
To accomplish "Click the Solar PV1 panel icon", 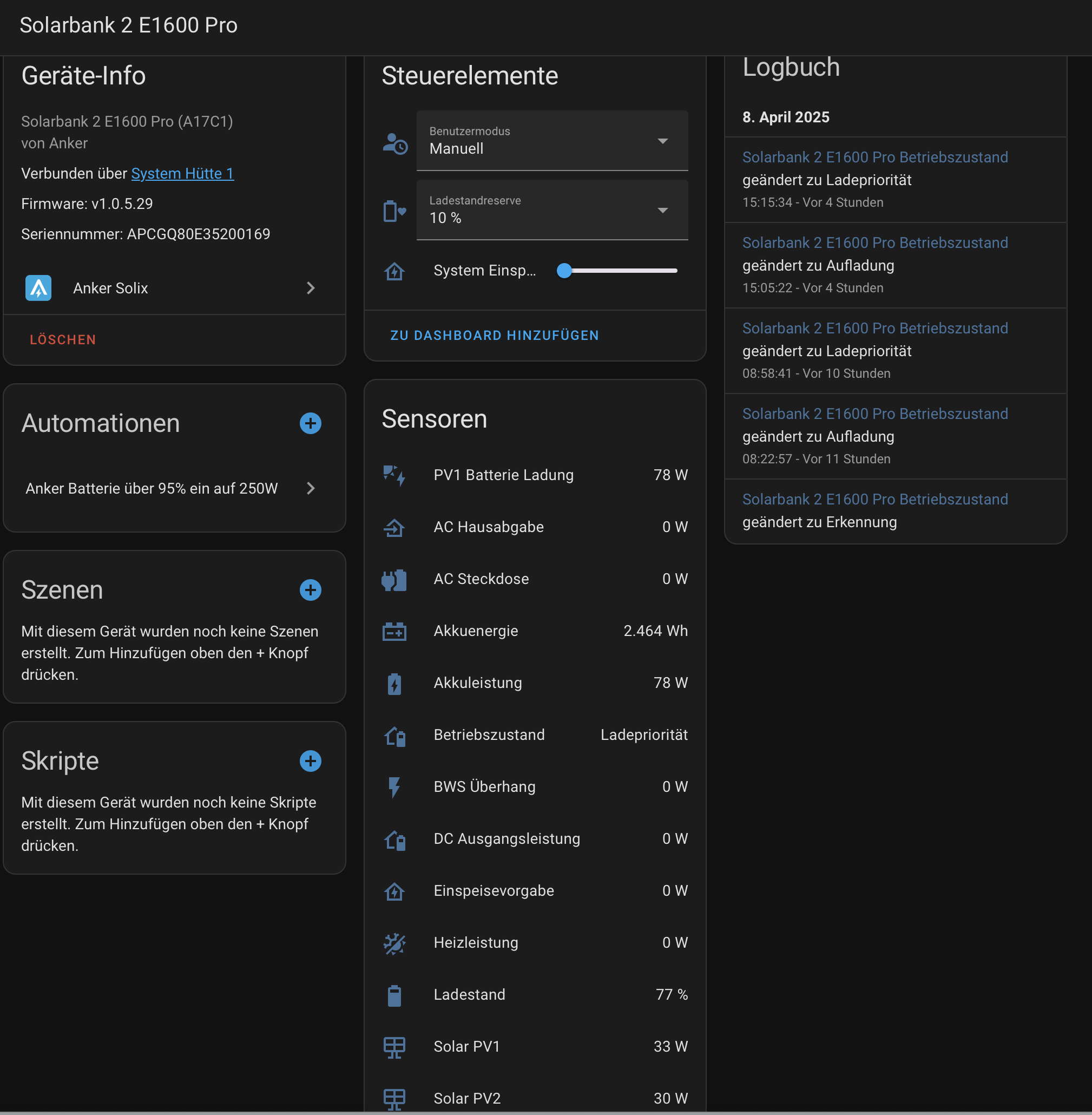I will click(394, 1047).
